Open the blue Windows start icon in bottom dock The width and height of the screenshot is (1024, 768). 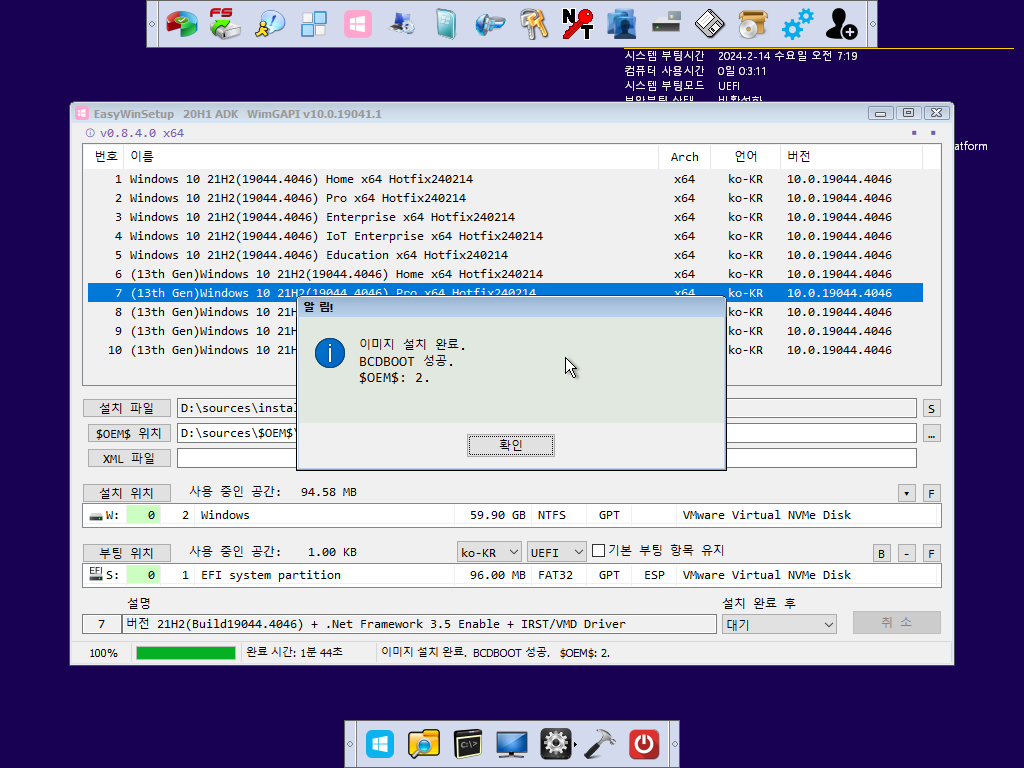[380, 744]
